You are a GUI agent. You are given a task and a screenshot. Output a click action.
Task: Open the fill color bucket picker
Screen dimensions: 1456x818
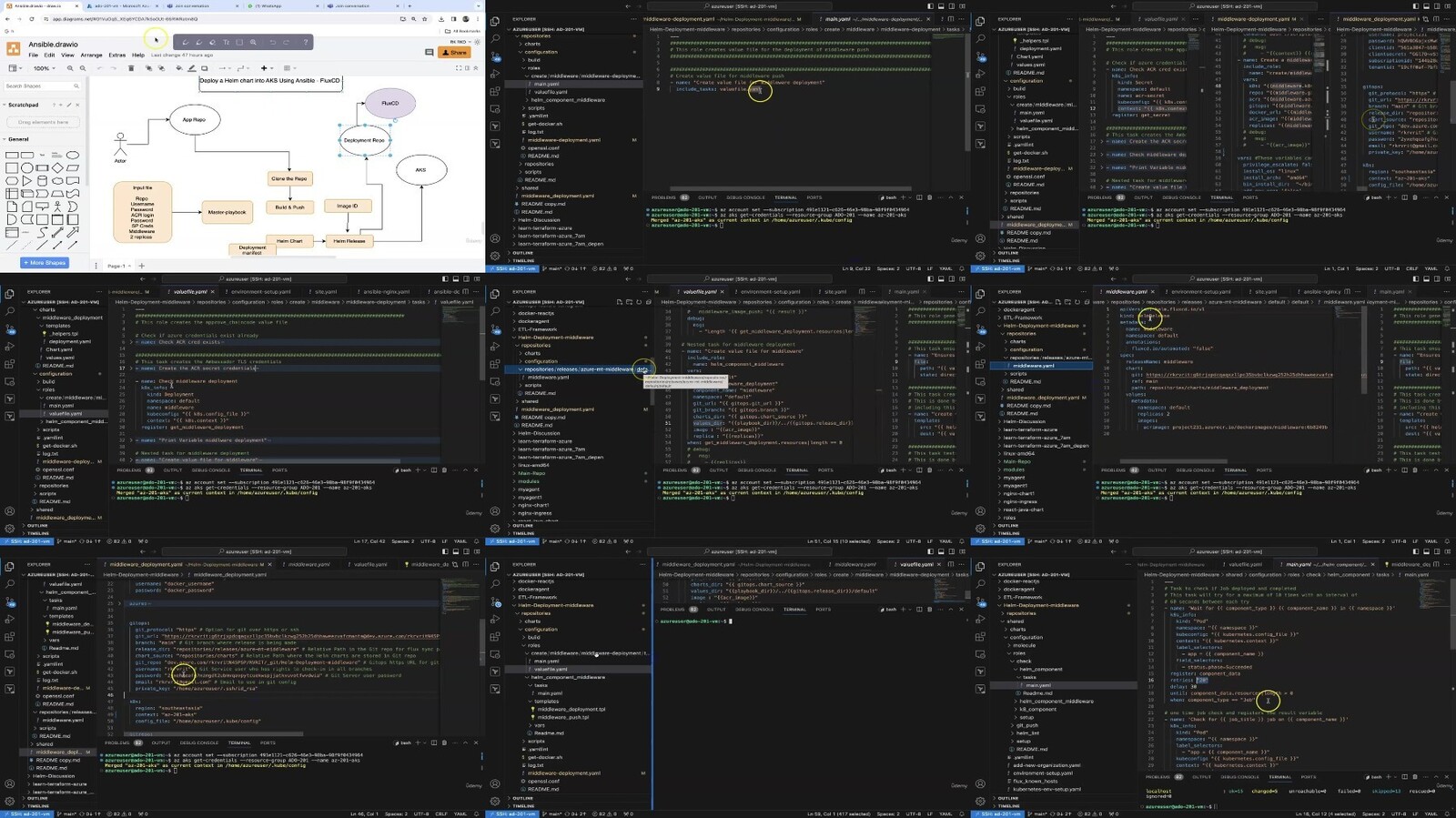coord(179,68)
